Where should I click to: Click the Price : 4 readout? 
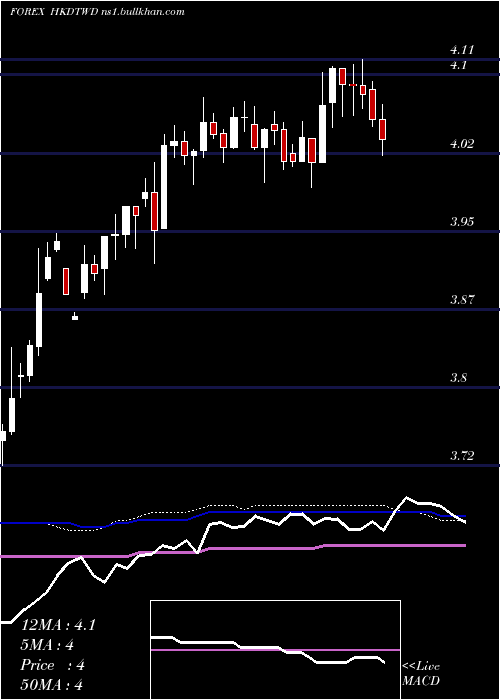click(x=53, y=665)
